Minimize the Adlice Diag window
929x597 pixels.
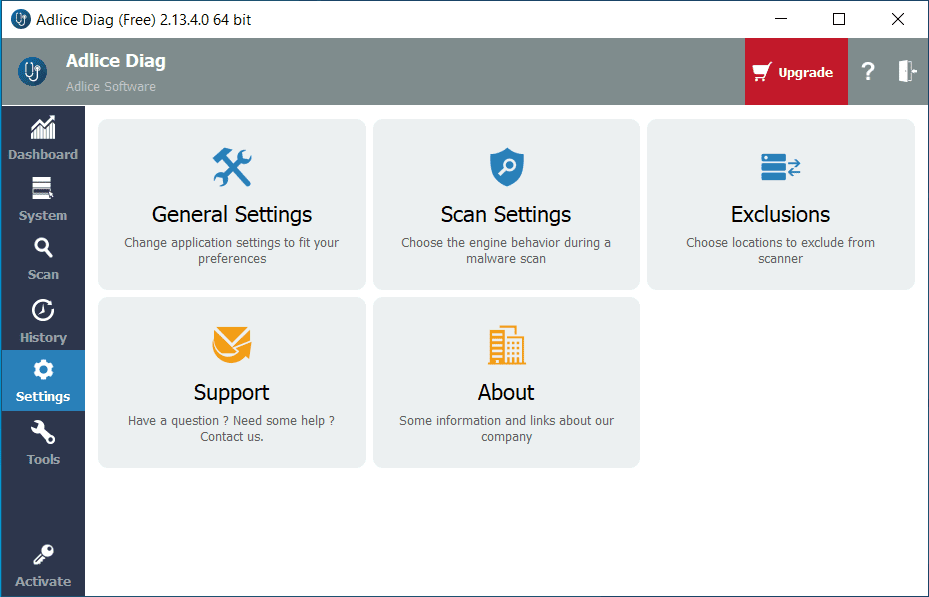click(781, 19)
